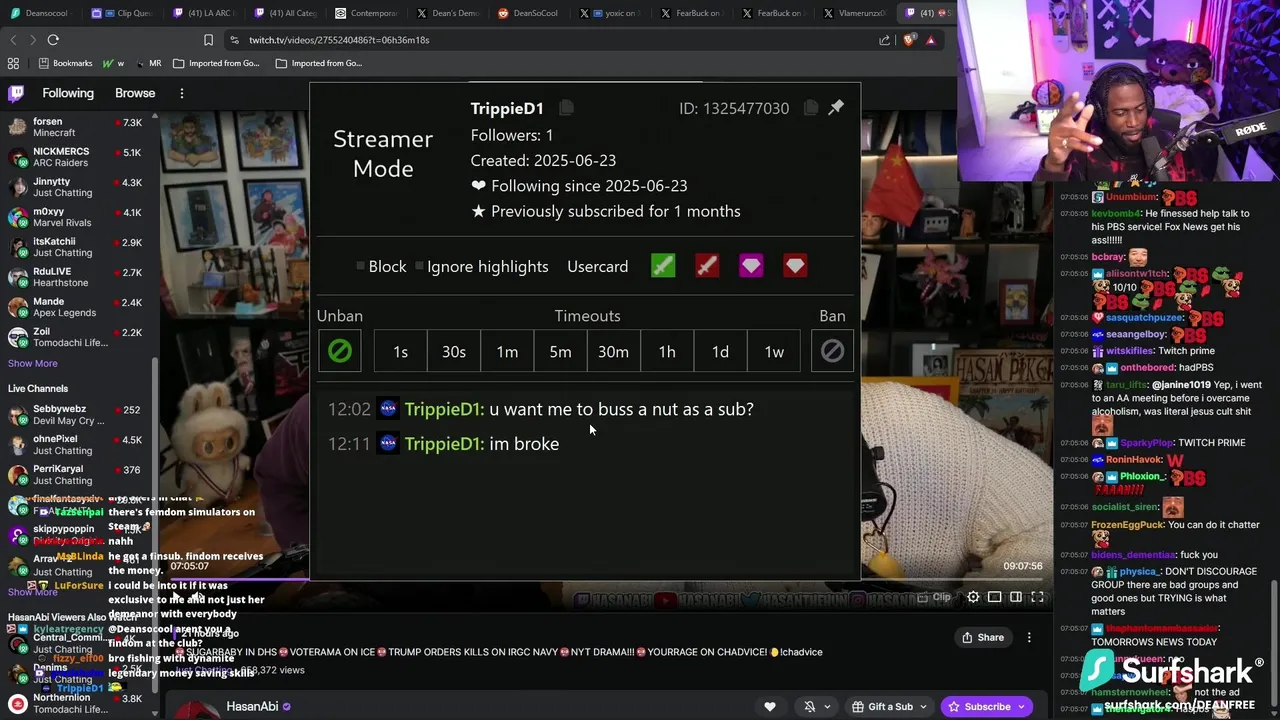Expand Show More under followed channels

click(33, 363)
